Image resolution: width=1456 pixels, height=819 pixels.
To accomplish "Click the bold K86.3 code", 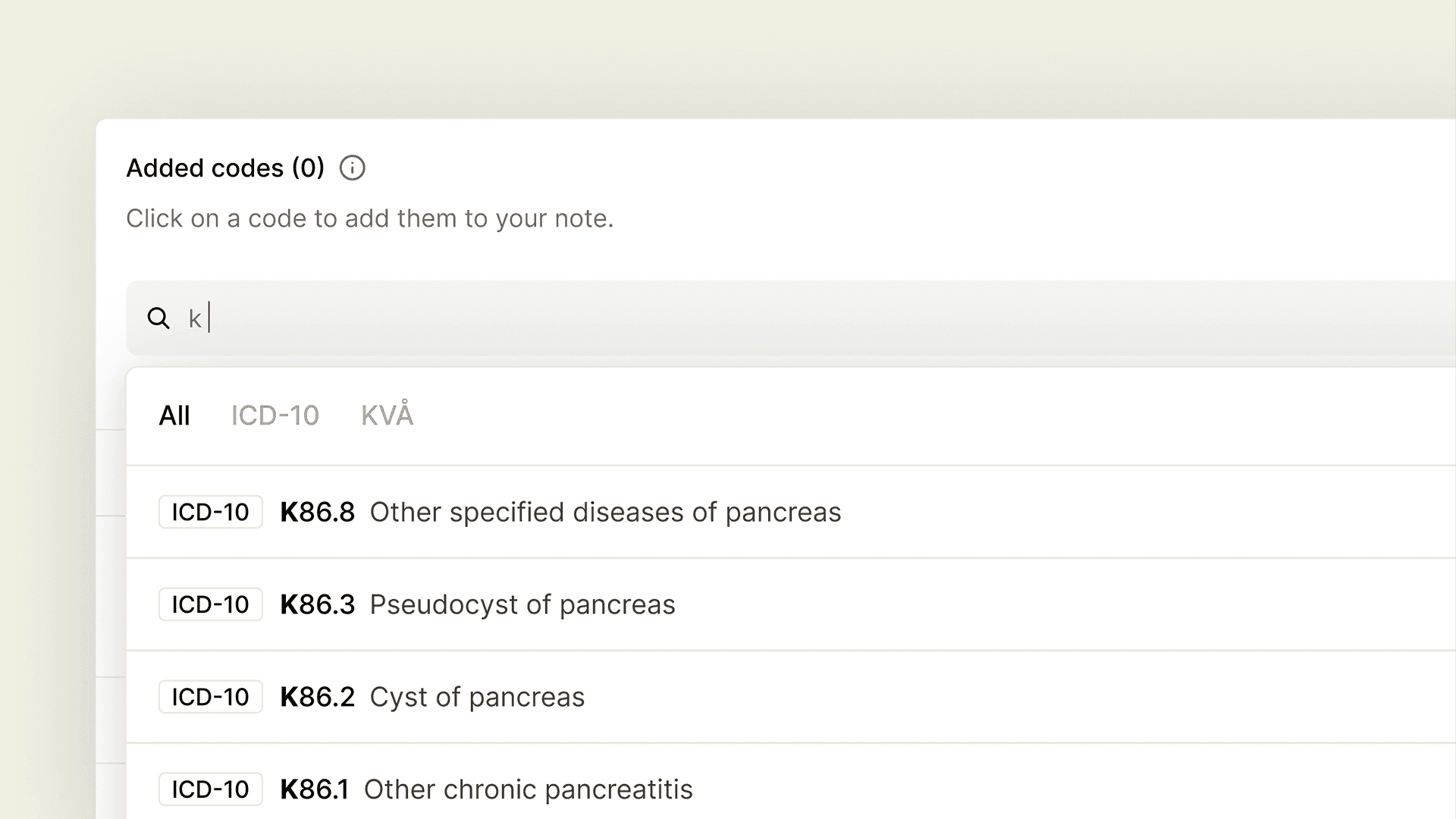I will pyautogui.click(x=317, y=605).
